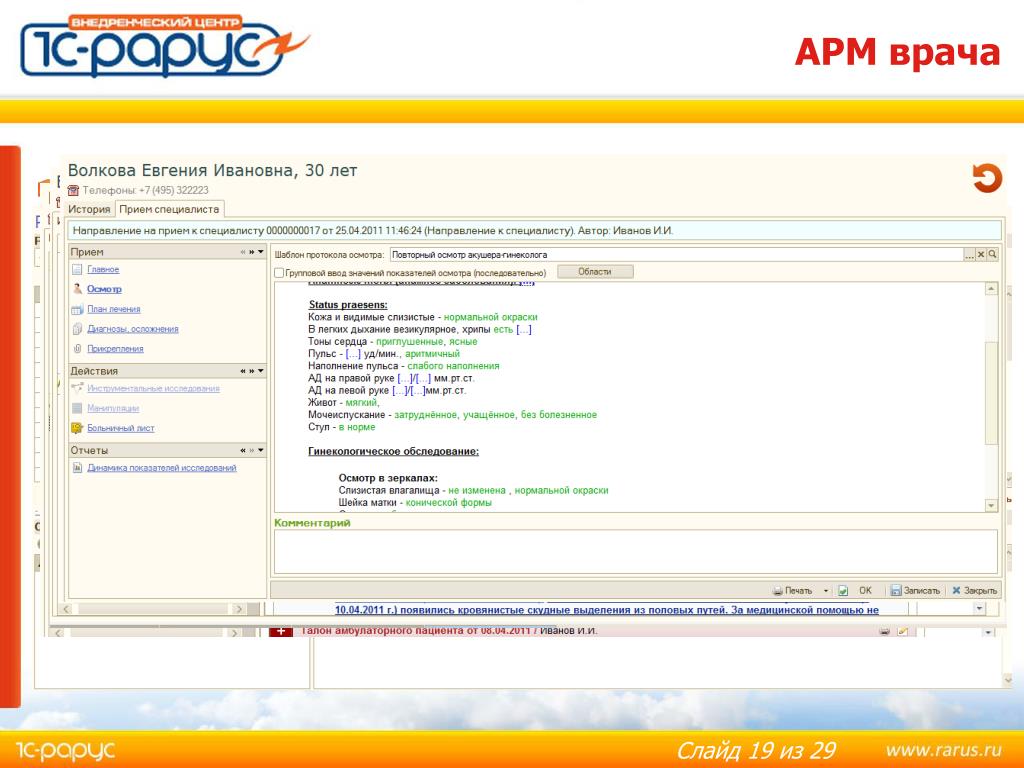1024x768 pixels.
Task: Click the magnifier icon in template field
Action: pos(993,255)
